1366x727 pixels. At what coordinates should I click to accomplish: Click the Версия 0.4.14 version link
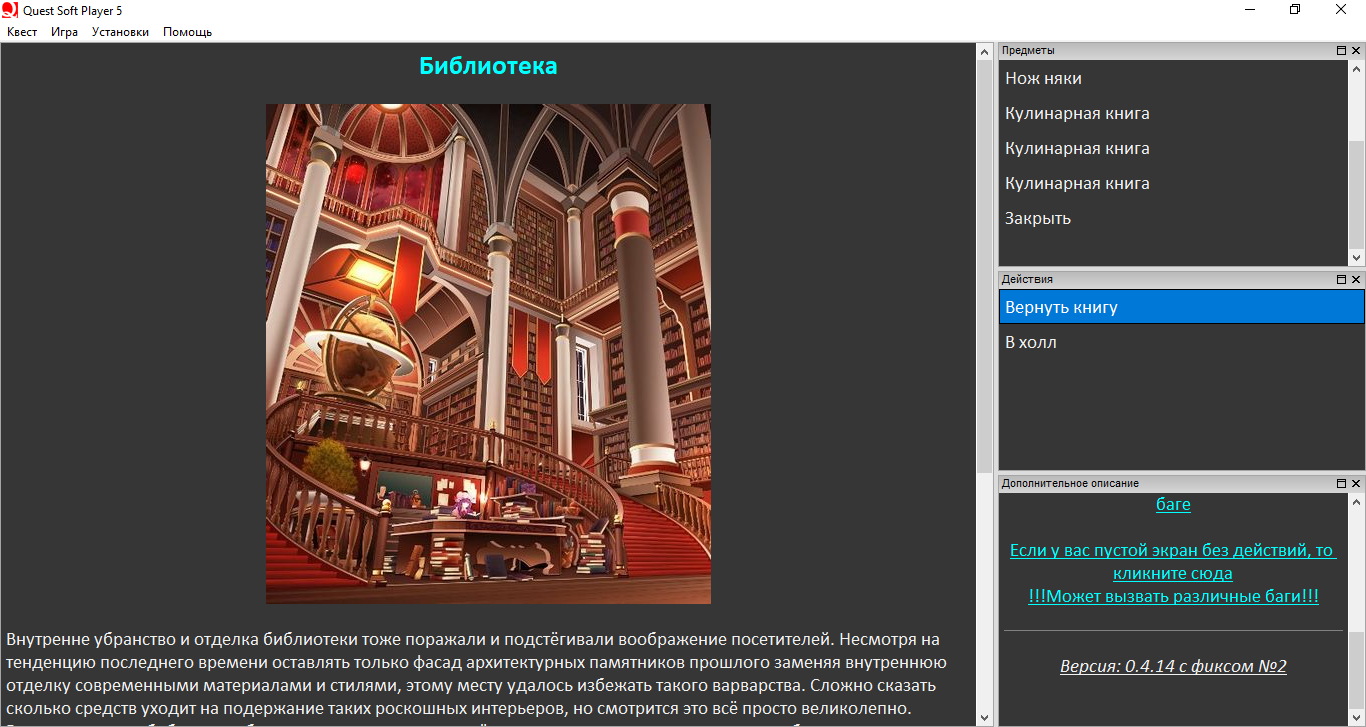click(x=1172, y=666)
